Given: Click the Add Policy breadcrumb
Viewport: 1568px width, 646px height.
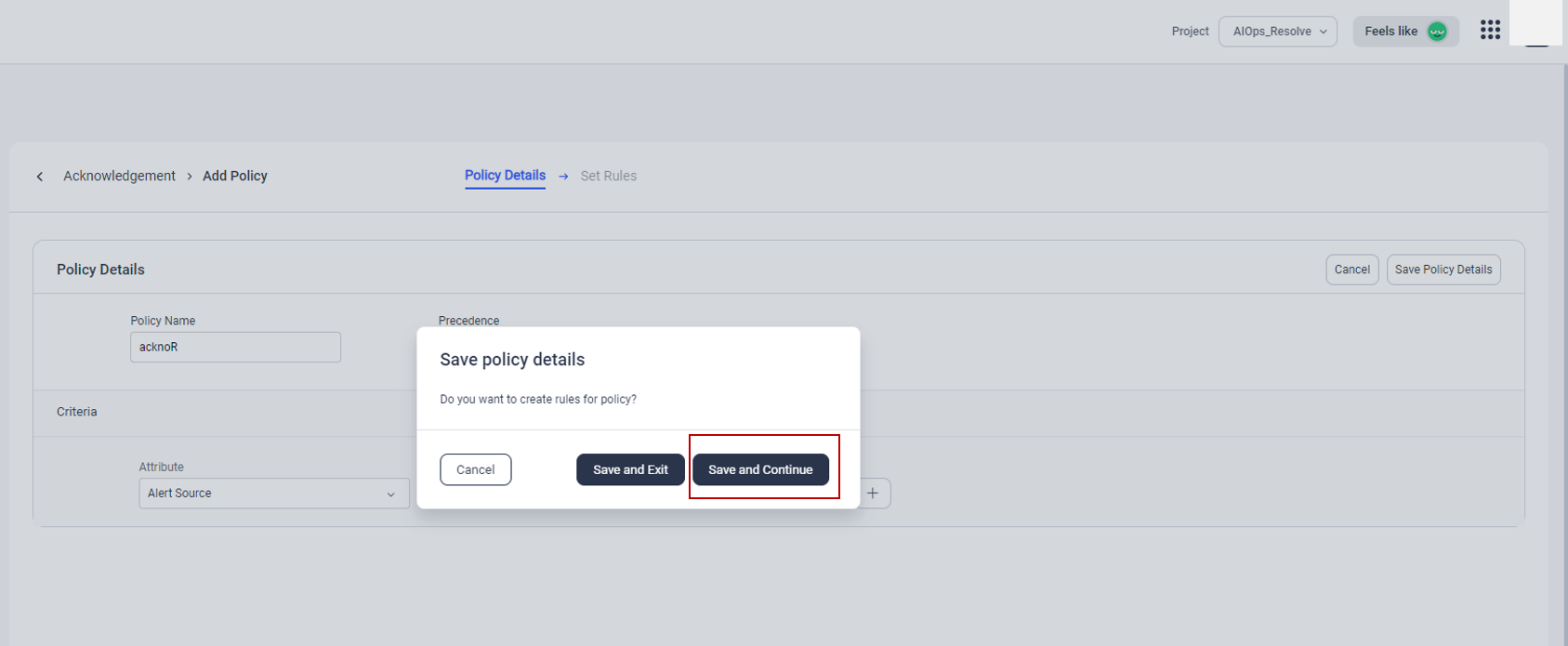Looking at the screenshot, I should click(x=235, y=177).
